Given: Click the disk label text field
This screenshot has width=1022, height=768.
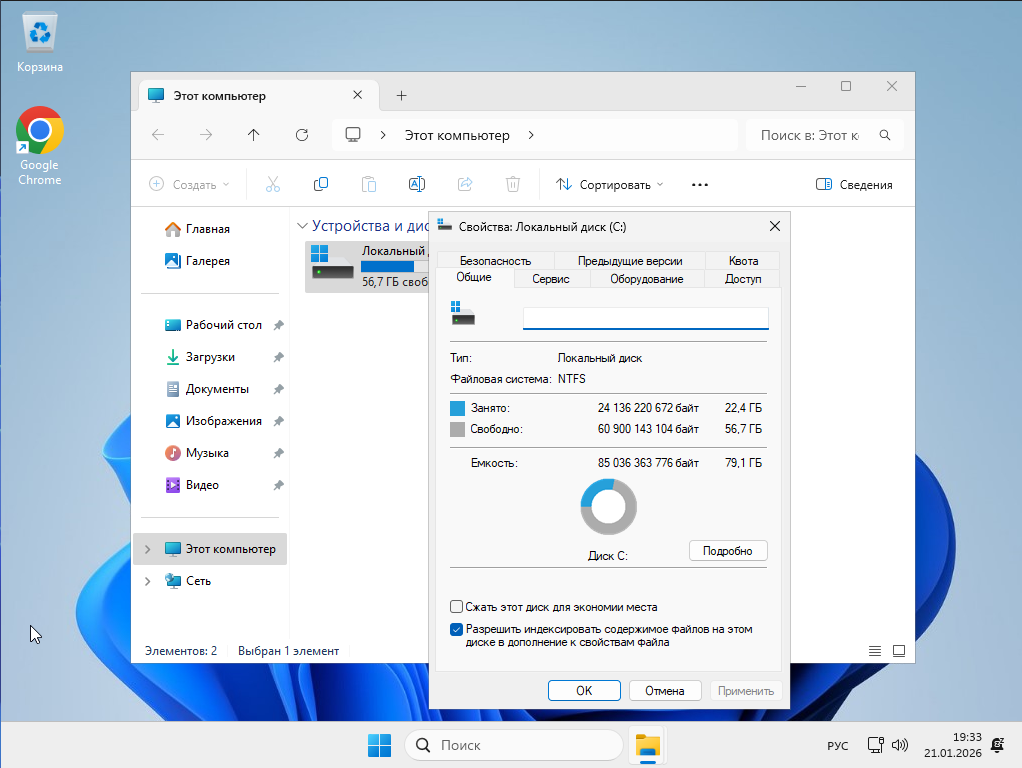Looking at the screenshot, I should (x=645, y=318).
